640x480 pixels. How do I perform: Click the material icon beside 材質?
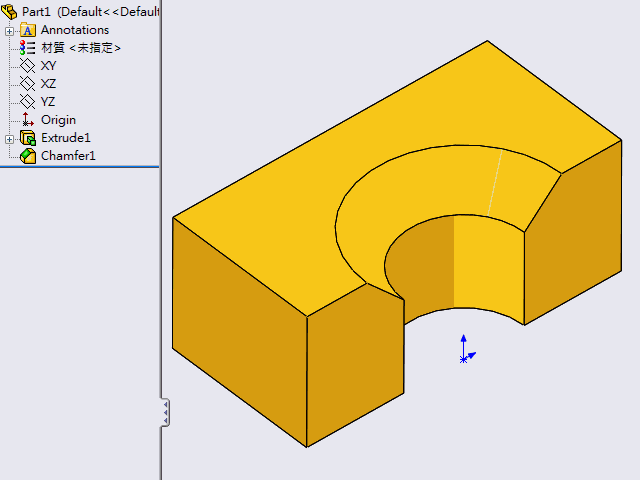(27, 48)
